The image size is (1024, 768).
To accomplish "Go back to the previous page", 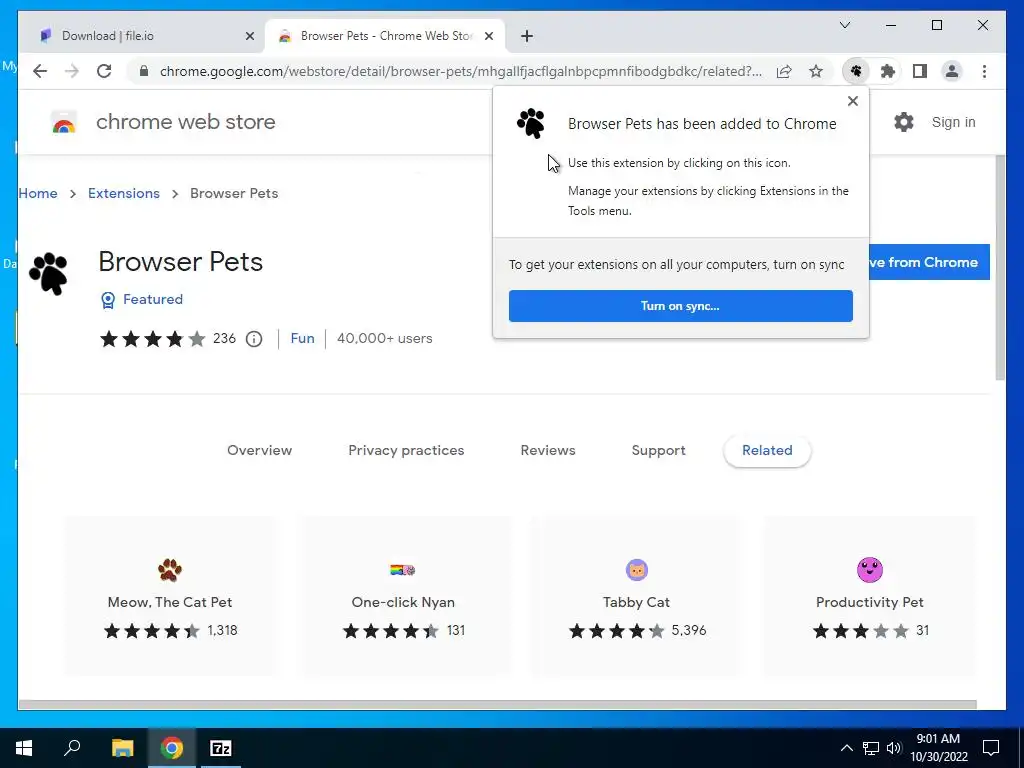I will coord(40,71).
